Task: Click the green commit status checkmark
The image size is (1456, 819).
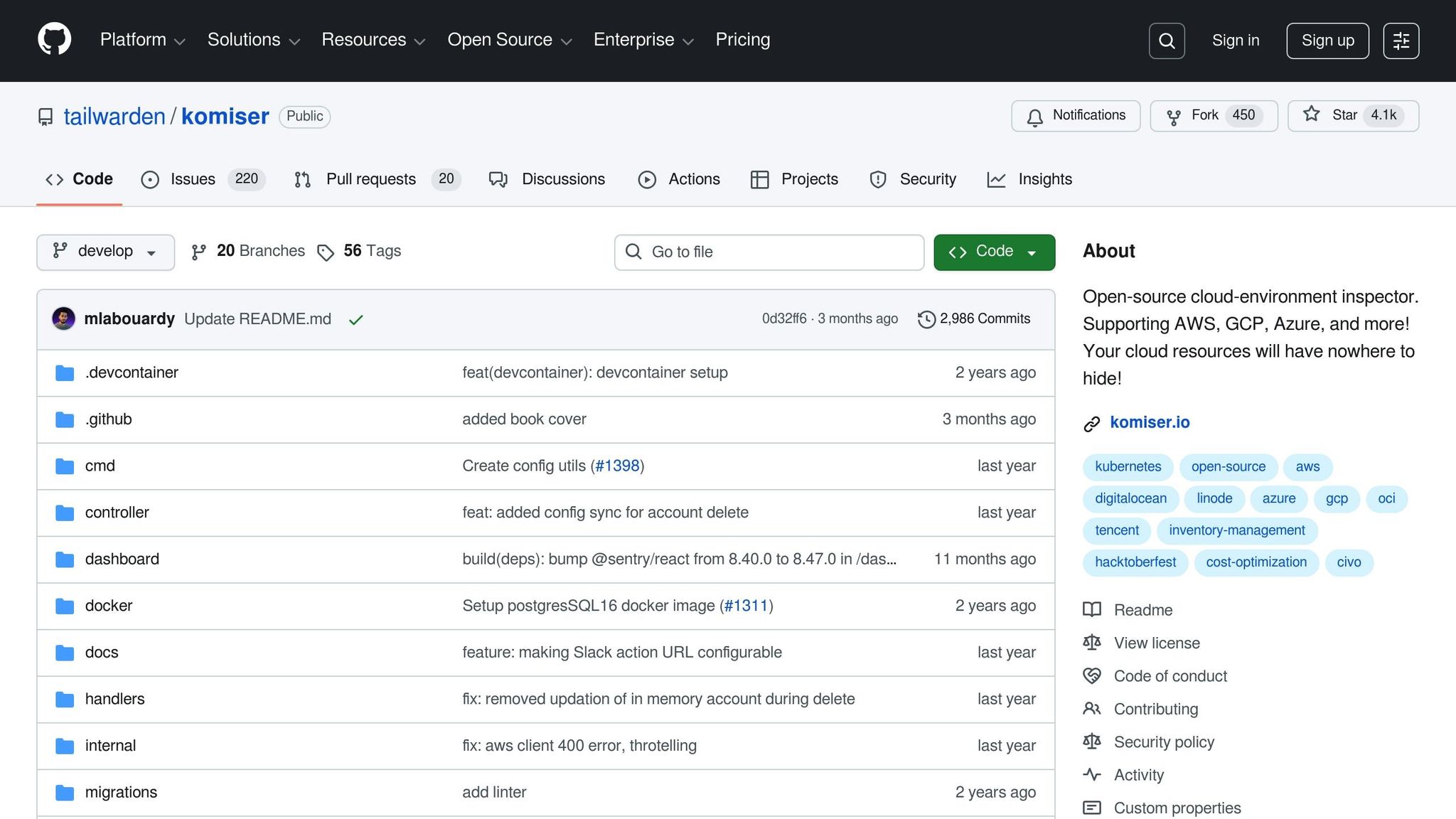Action: coord(356,320)
